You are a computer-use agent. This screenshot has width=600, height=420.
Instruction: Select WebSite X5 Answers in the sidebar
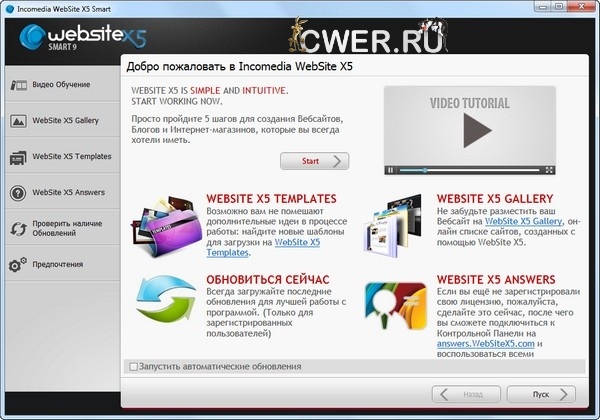[x=63, y=193]
